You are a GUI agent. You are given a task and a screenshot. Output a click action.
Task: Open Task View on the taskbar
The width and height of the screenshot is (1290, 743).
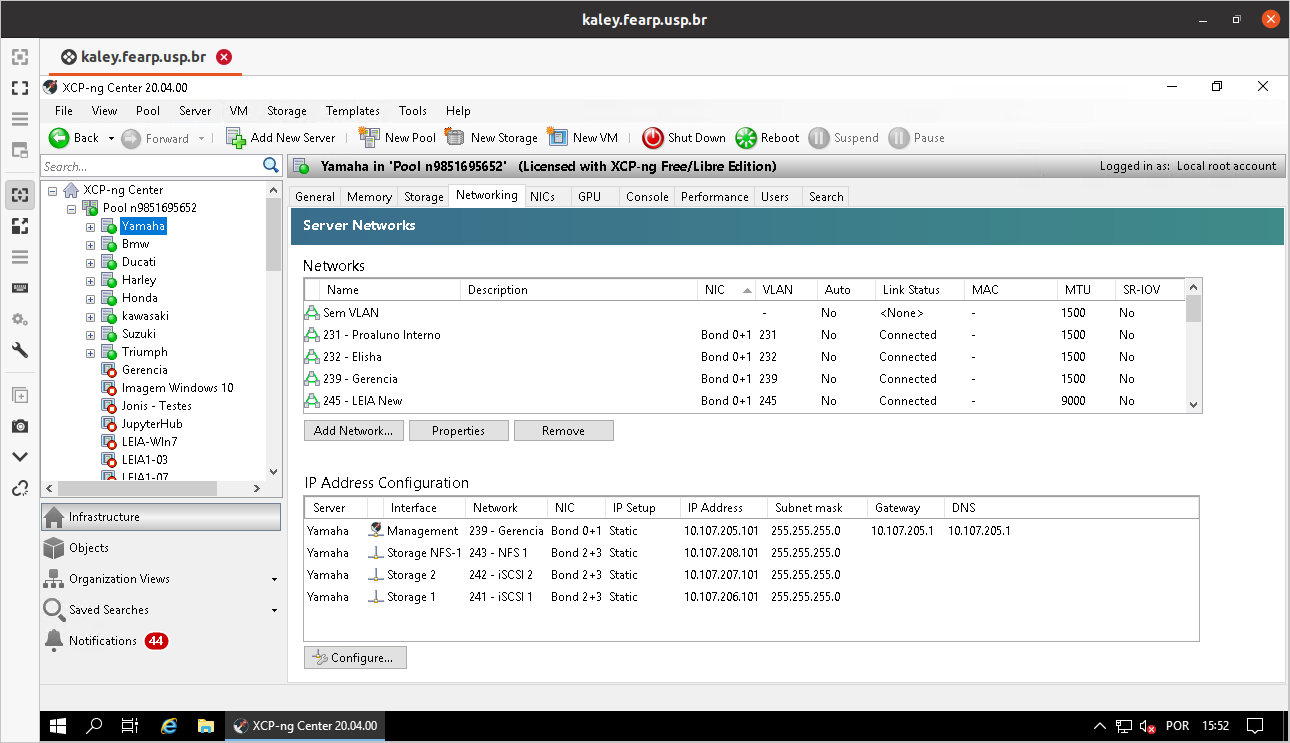(129, 726)
